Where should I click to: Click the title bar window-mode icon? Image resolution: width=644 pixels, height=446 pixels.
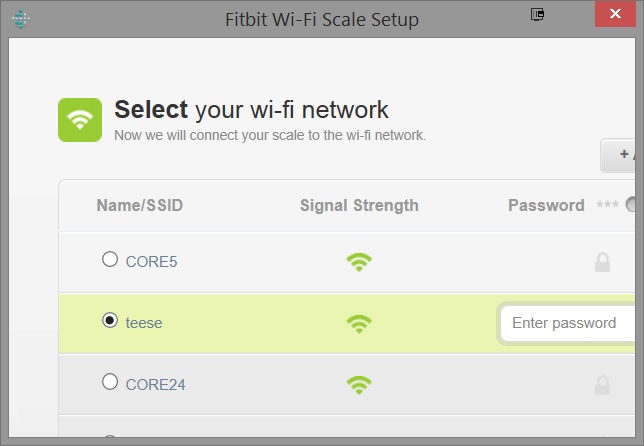point(538,15)
